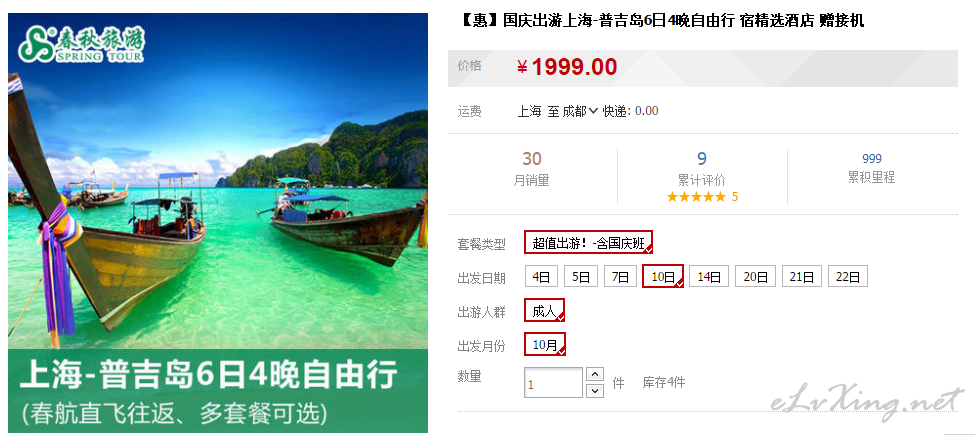This screenshot has width=975, height=435.
Task: Choose the 14日 departure date
Action: pos(709,277)
